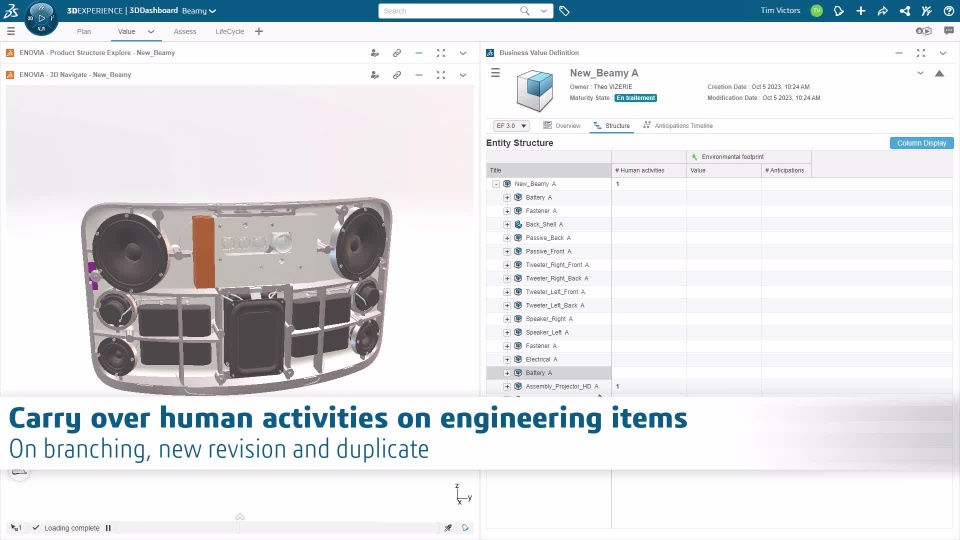Screen dimensions: 960x540
Task: Maximize the Product Structure Explore widget
Action: pos(441,53)
